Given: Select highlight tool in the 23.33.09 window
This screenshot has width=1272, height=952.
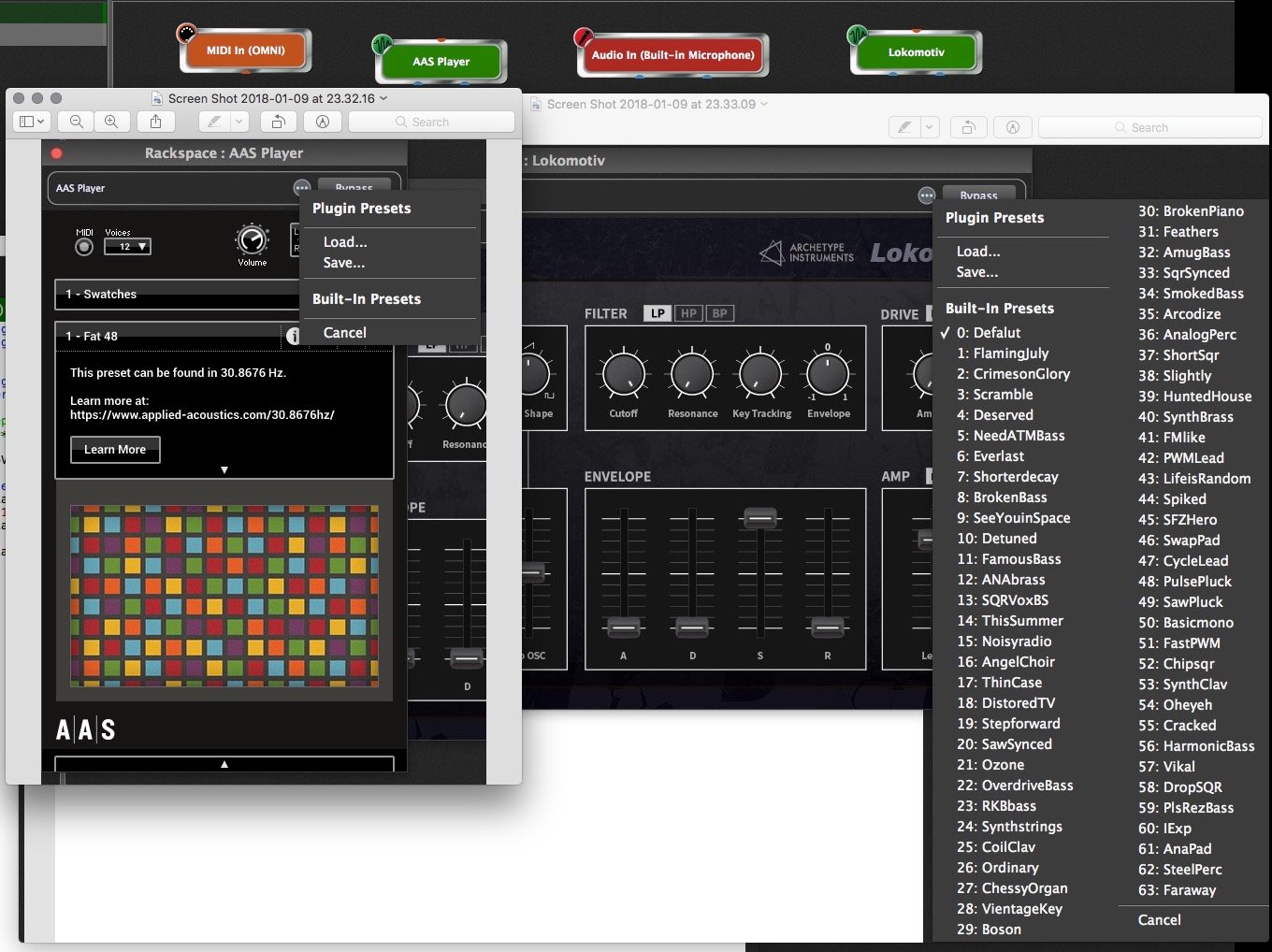Looking at the screenshot, I should [x=904, y=127].
